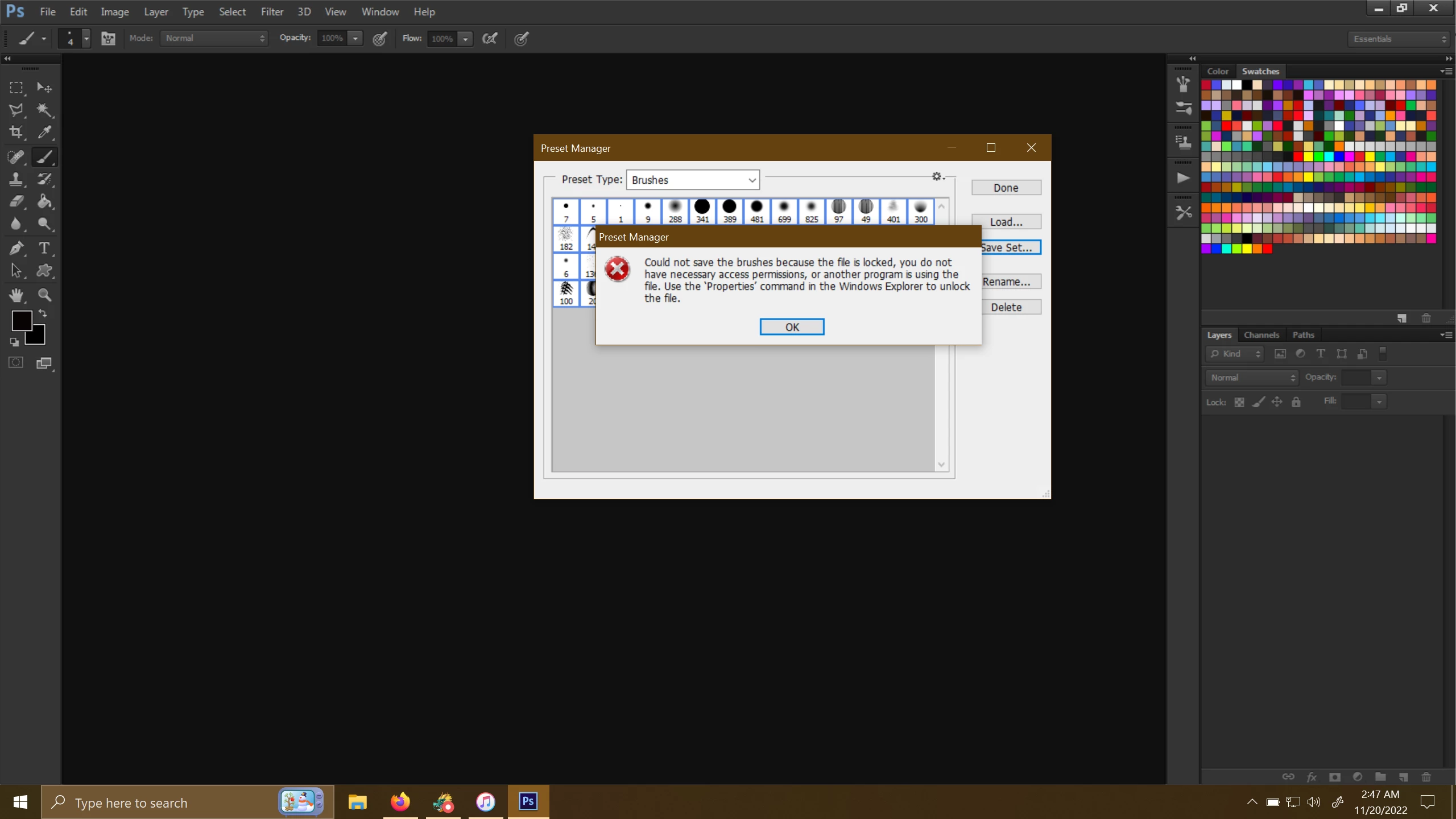Click OK in the error dialog
The height and width of the screenshot is (819, 1456).
pos(792,327)
